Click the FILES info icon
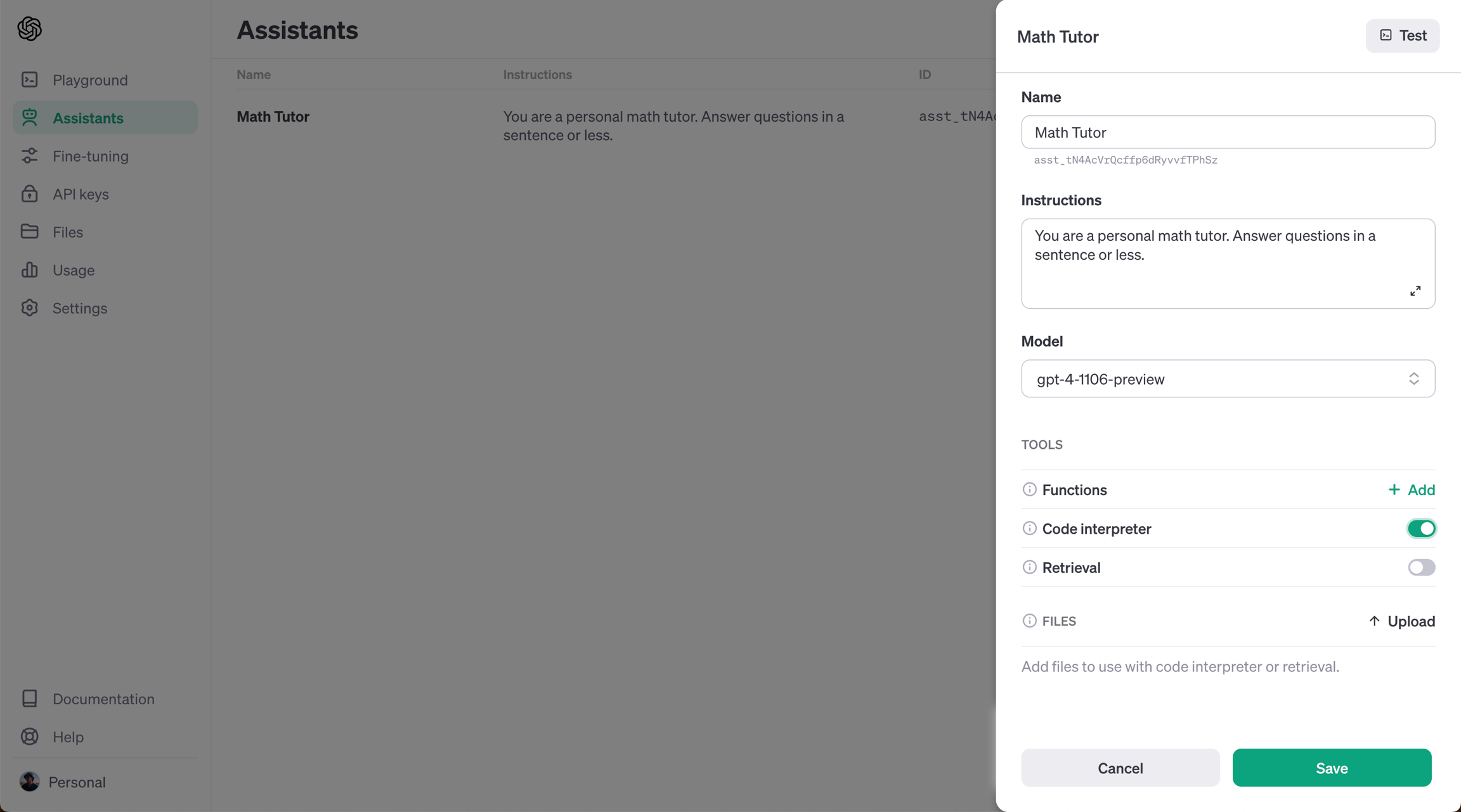The height and width of the screenshot is (812, 1461). pos(1029,621)
